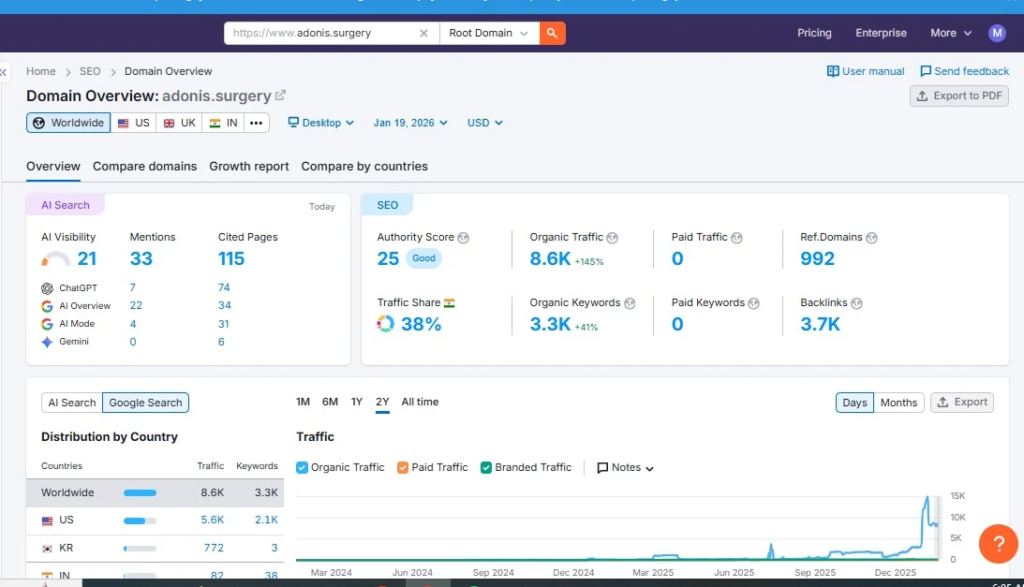Open the orange help question mark bubble
Screen dimensions: 1024x587
pos(997,543)
